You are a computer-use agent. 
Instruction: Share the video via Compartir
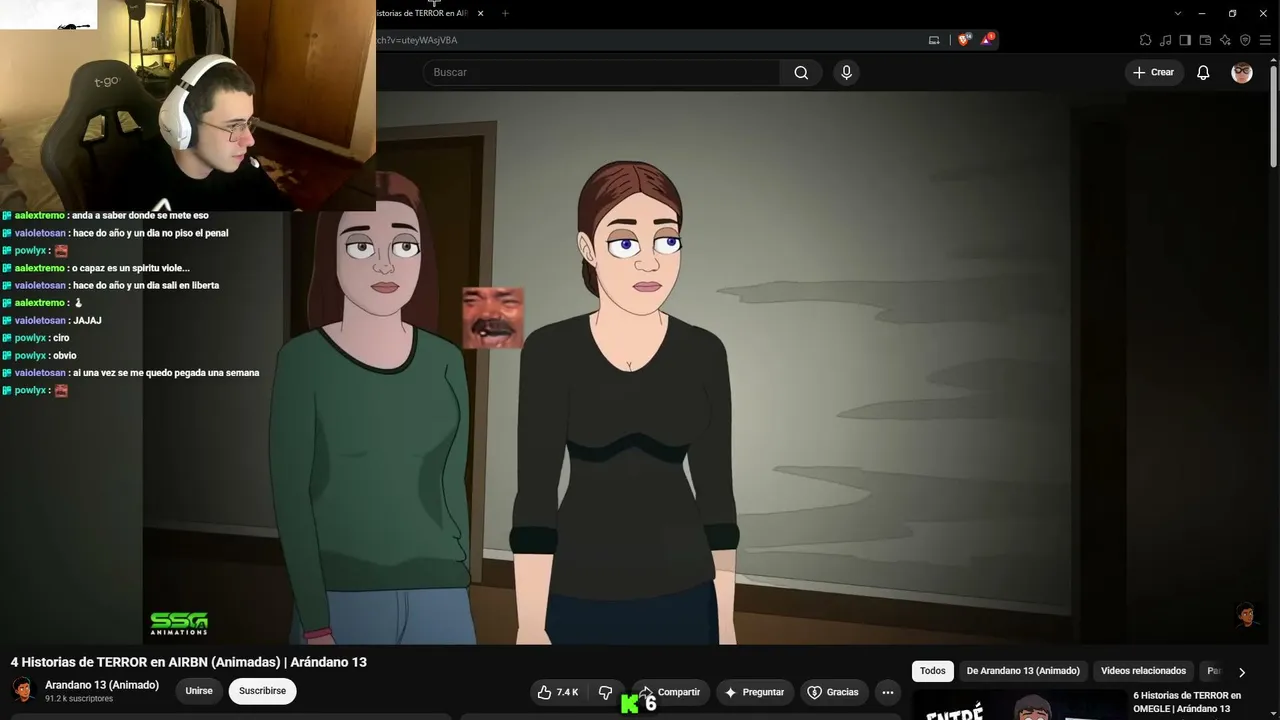click(671, 692)
